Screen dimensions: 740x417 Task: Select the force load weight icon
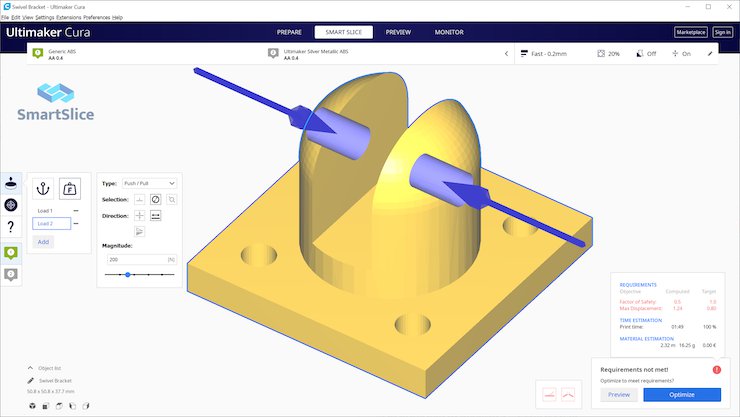(x=70, y=189)
